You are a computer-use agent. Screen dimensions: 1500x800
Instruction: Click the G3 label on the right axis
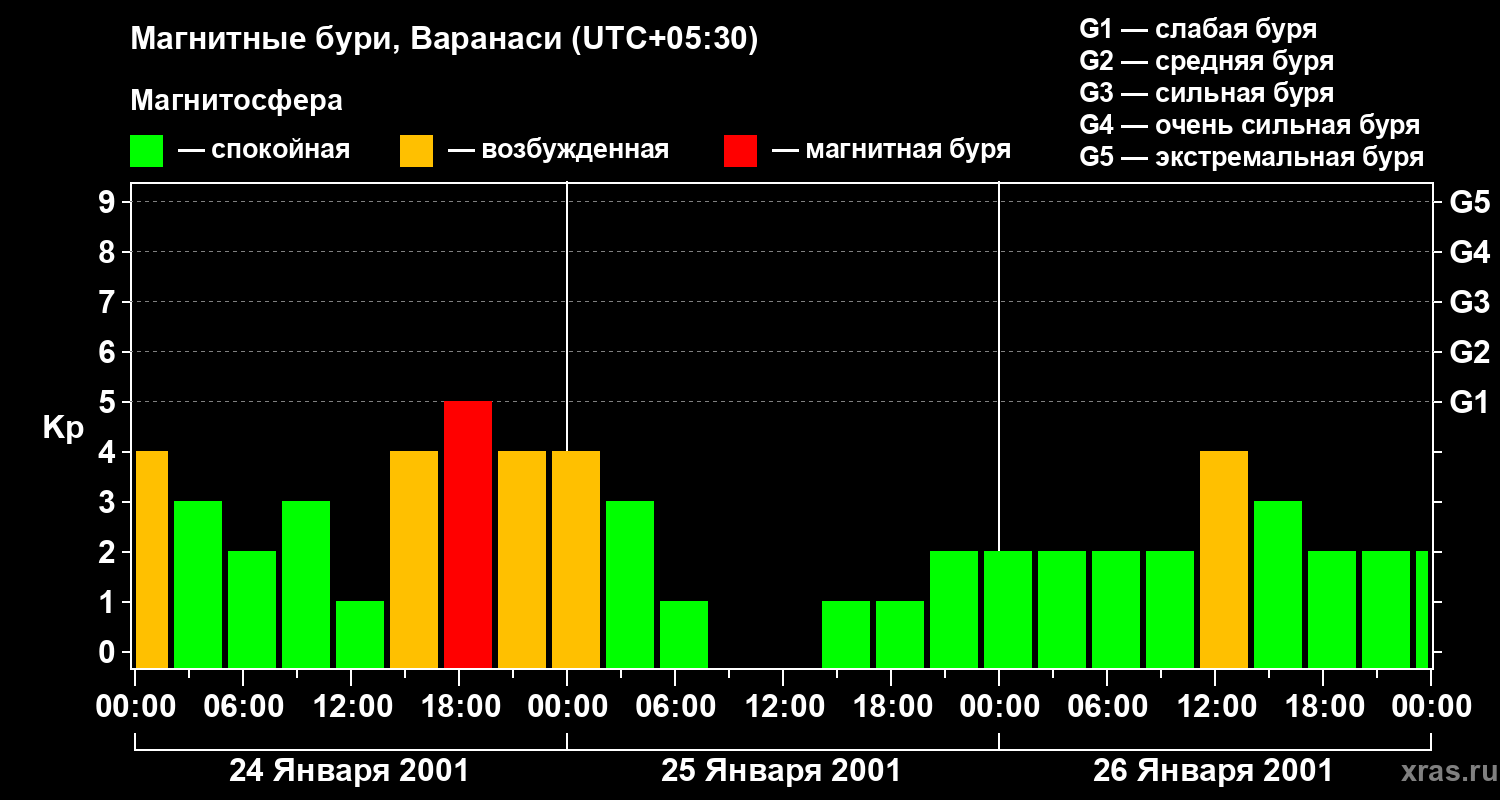coord(1469,302)
